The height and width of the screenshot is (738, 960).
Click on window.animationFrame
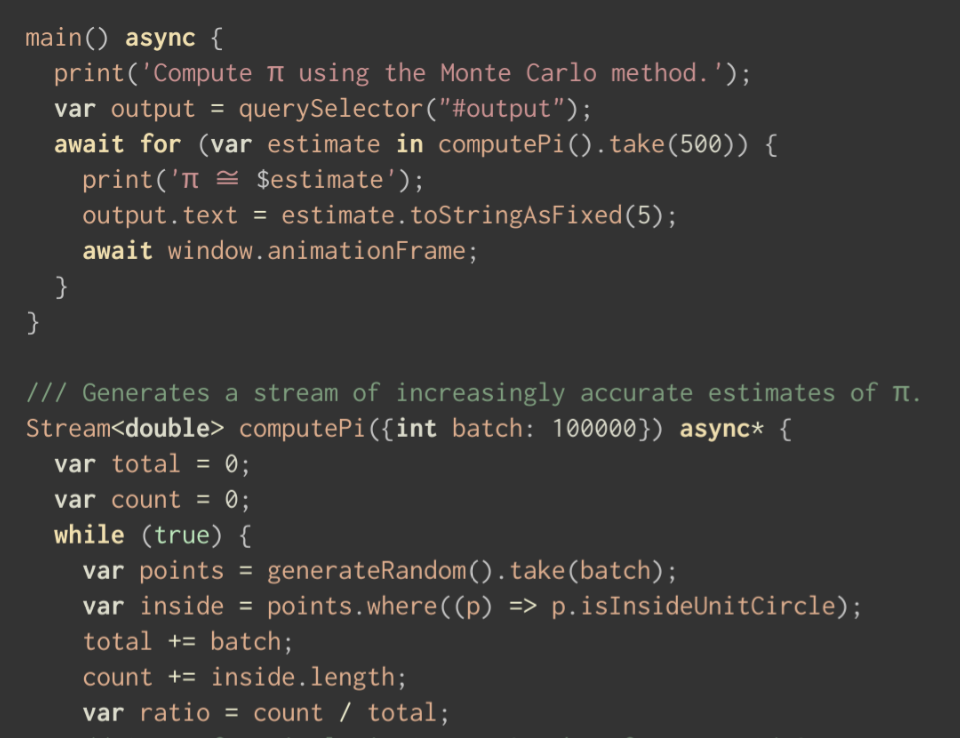point(316,250)
